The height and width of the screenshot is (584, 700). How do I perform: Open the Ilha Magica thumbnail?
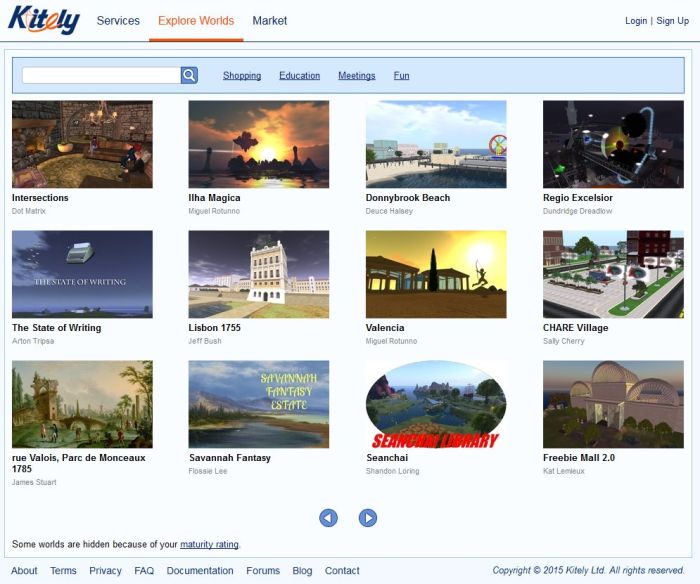pos(258,144)
